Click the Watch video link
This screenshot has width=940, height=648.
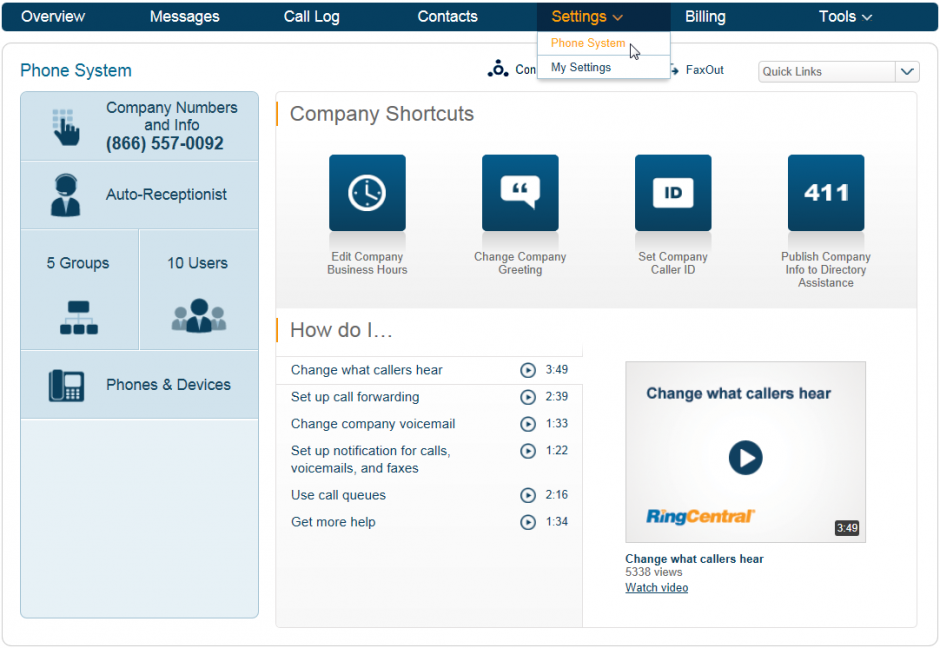[x=656, y=587]
